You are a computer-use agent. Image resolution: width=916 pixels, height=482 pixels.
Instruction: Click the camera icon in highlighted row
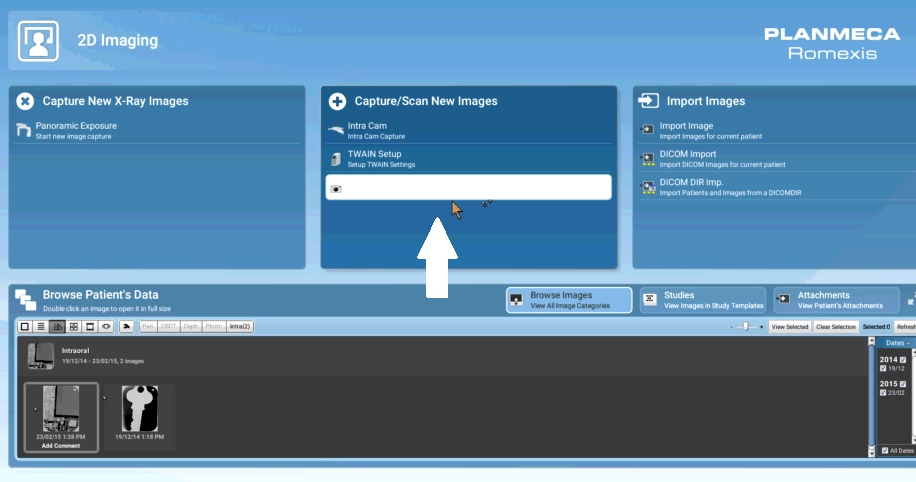(336, 189)
